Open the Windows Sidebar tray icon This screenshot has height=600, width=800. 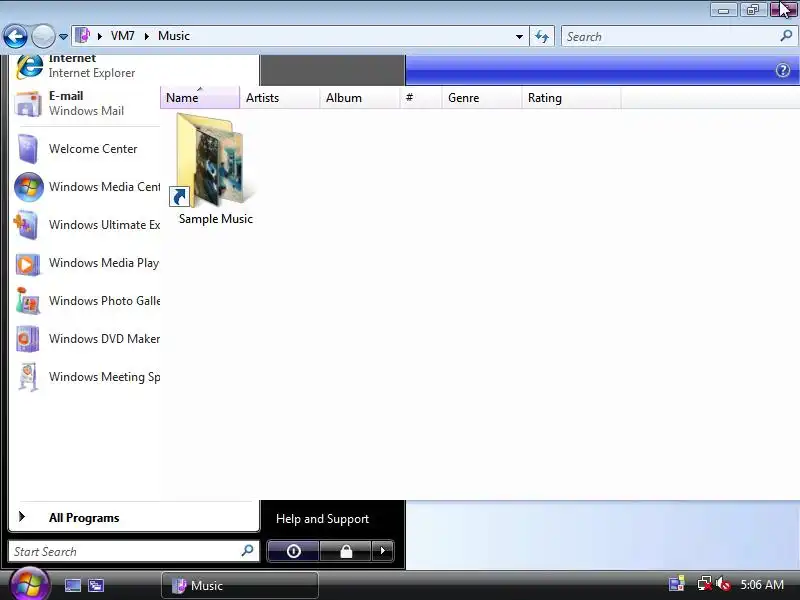pyautogui.click(x=677, y=584)
